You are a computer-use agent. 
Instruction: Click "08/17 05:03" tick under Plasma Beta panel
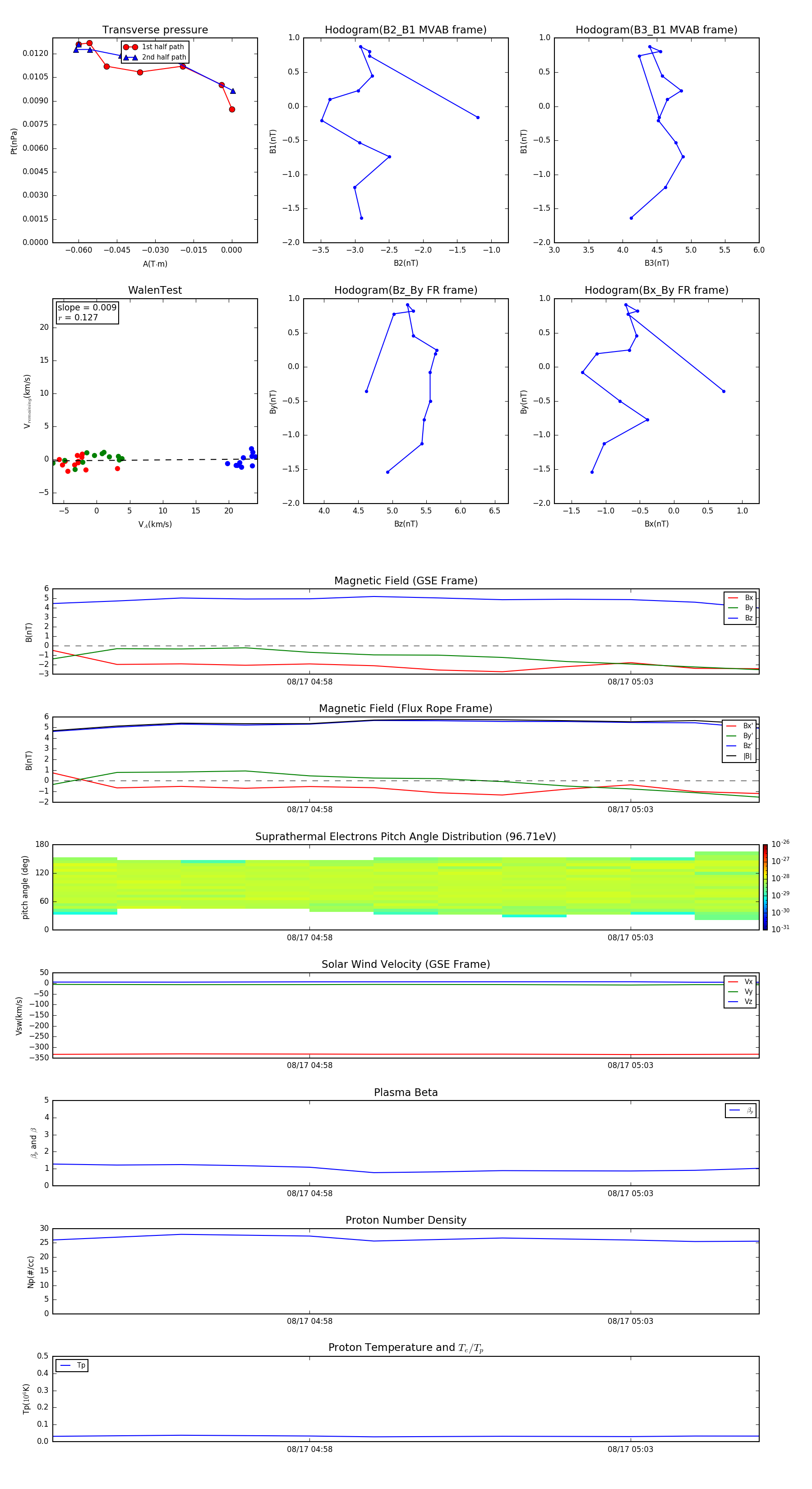[631, 1193]
